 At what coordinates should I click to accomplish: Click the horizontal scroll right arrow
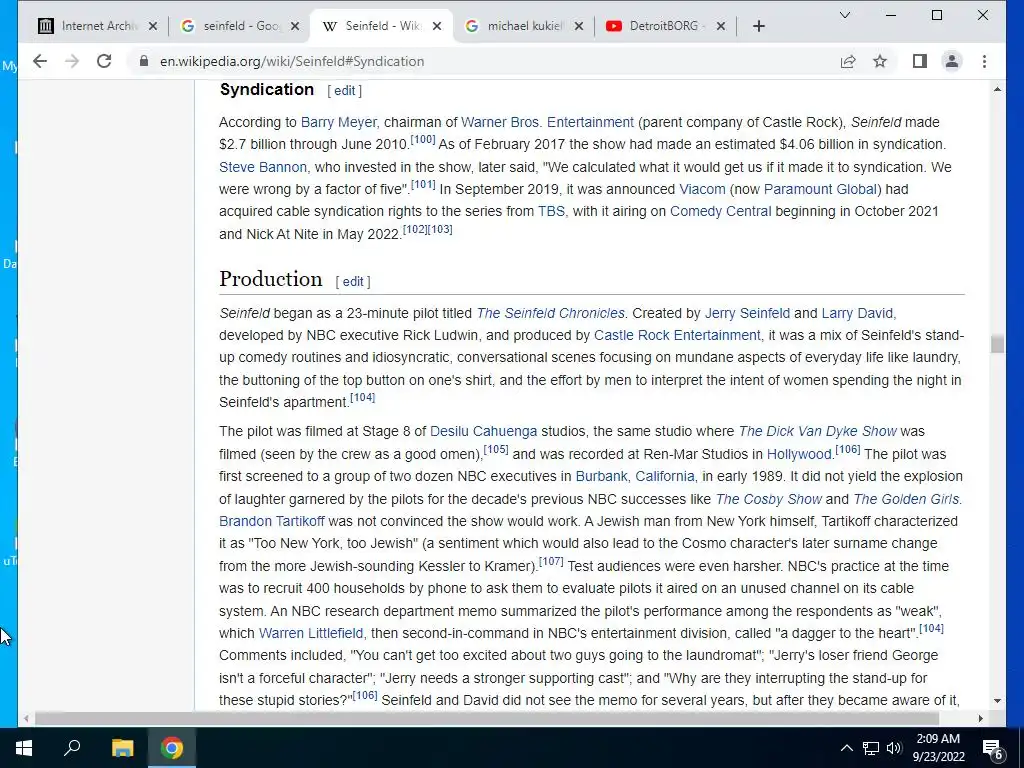[x=981, y=718]
